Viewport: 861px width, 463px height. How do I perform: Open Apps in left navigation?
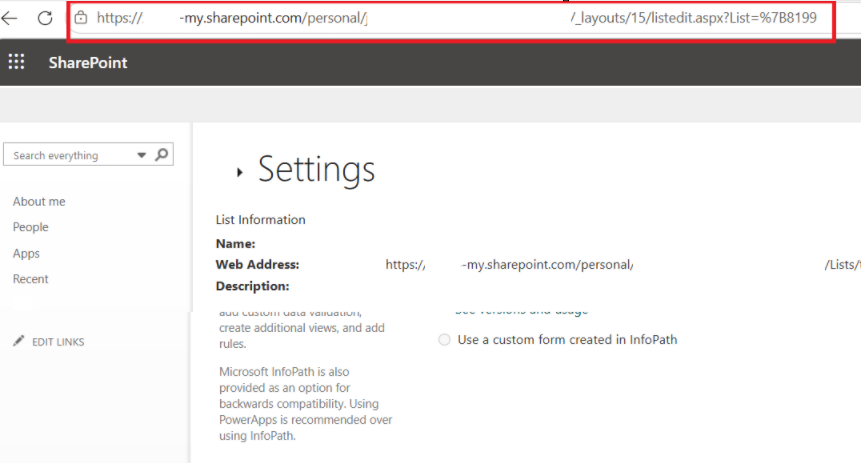coord(26,253)
